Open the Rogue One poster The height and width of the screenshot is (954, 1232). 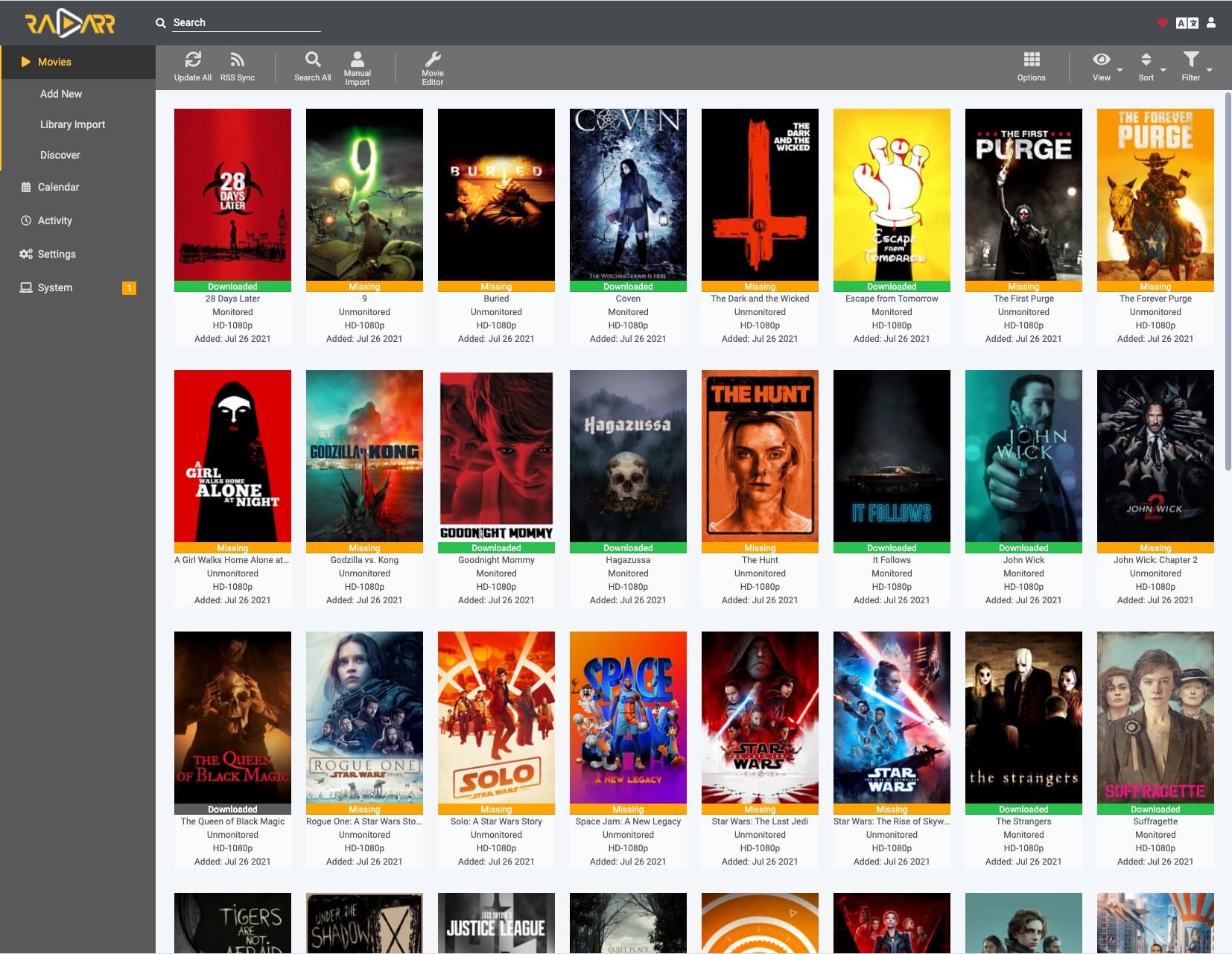coord(364,717)
